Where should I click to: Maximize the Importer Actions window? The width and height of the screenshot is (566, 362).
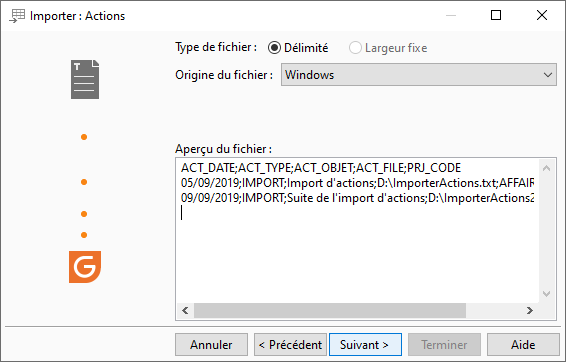point(496,15)
